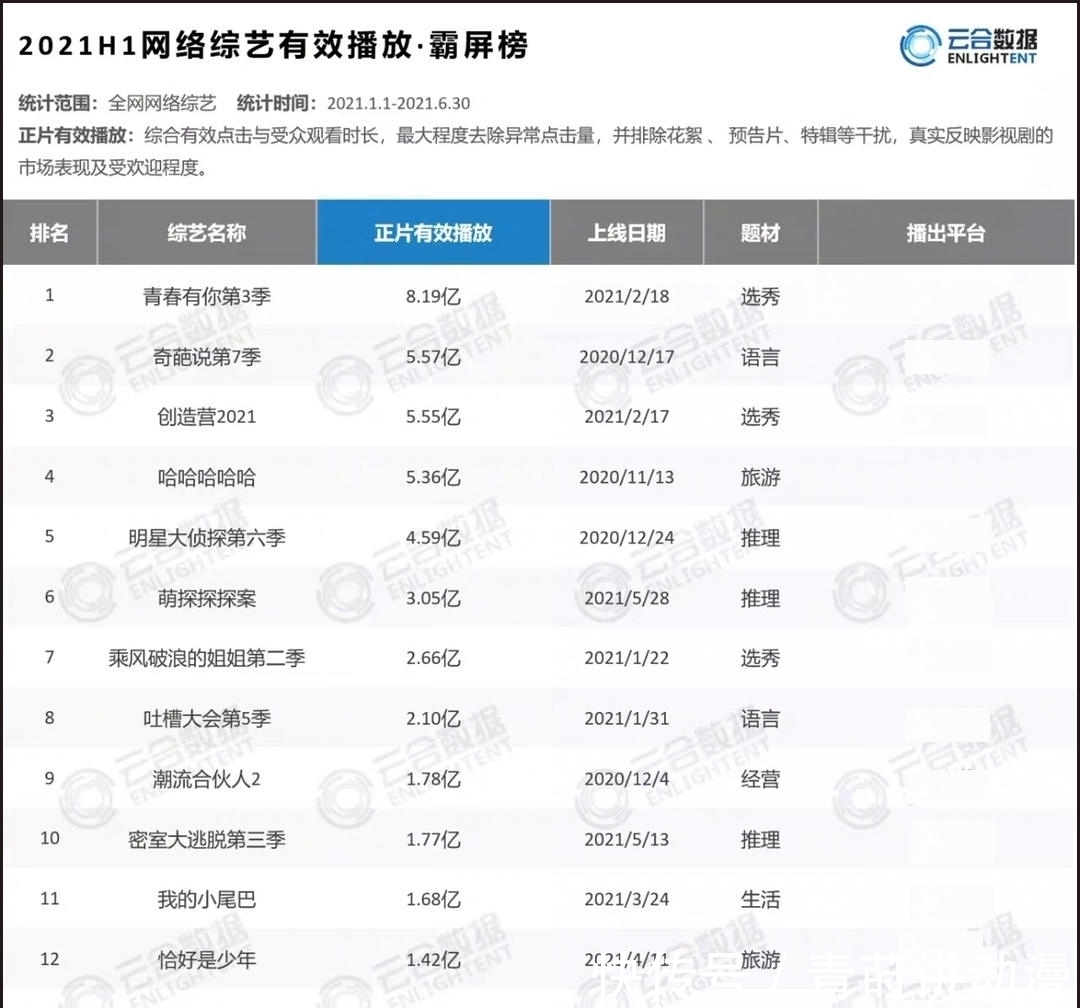Select the 推理 tag beside 明星大侦探第六季
Image resolution: width=1080 pixels, height=1008 pixels.
tap(761, 537)
